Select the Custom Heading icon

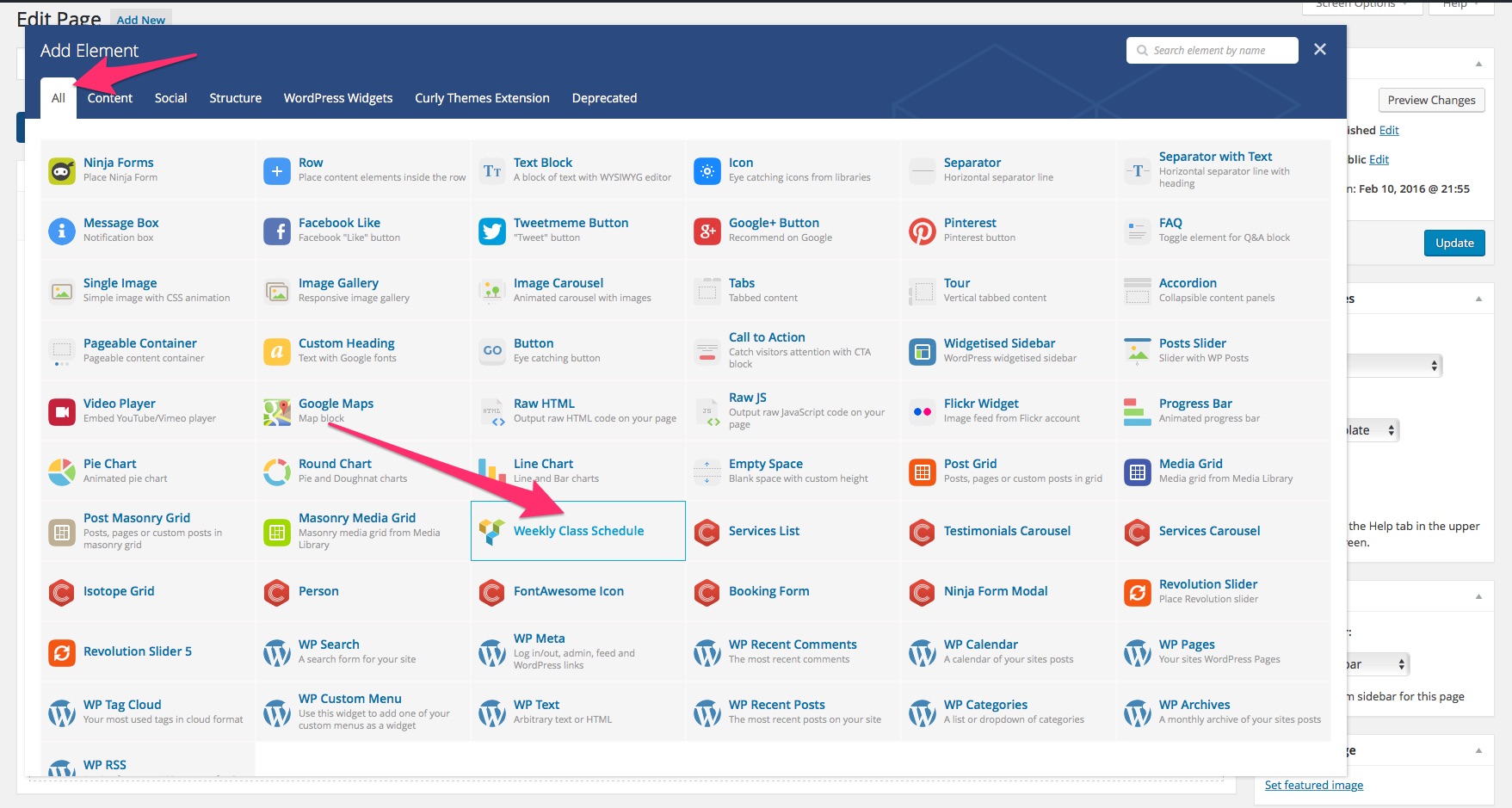click(x=277, y=352)
